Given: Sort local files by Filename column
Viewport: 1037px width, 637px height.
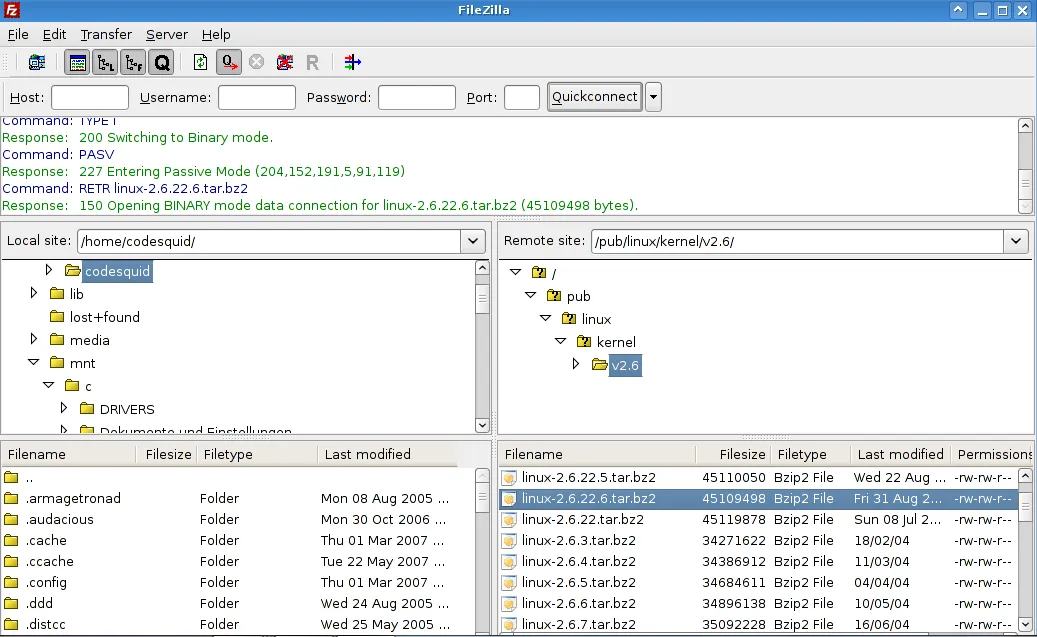Looking at the screenshot, I should coord(69,454).
